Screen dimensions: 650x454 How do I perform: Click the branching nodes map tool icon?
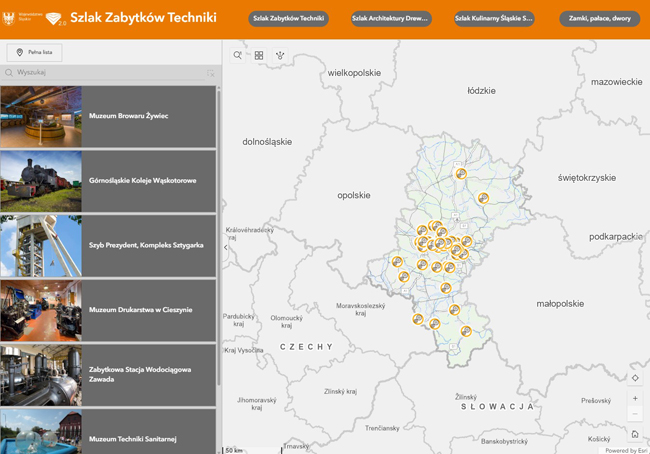point(280,55)
